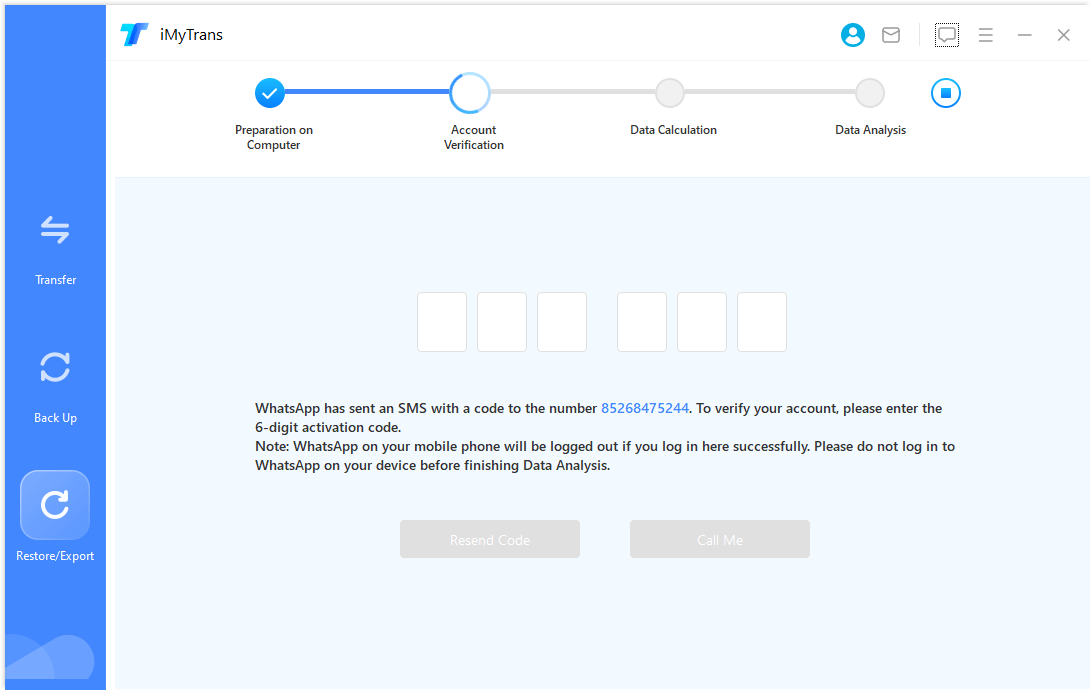The width and height of the screenshot is (1090, 690).
Task: Click the phone number 85268475244 link
Action: click(x=644, y=409)
